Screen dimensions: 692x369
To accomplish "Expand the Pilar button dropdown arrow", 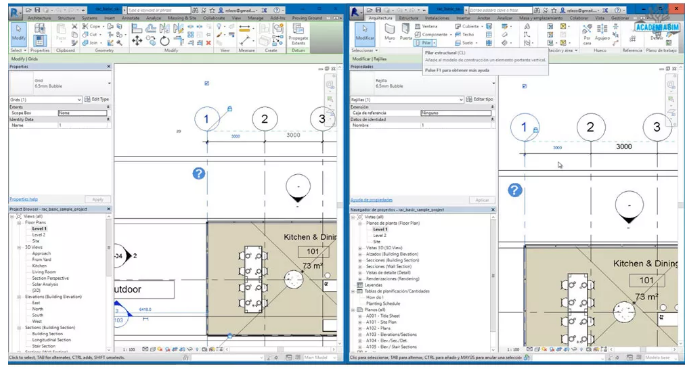I will click(434, 43).
